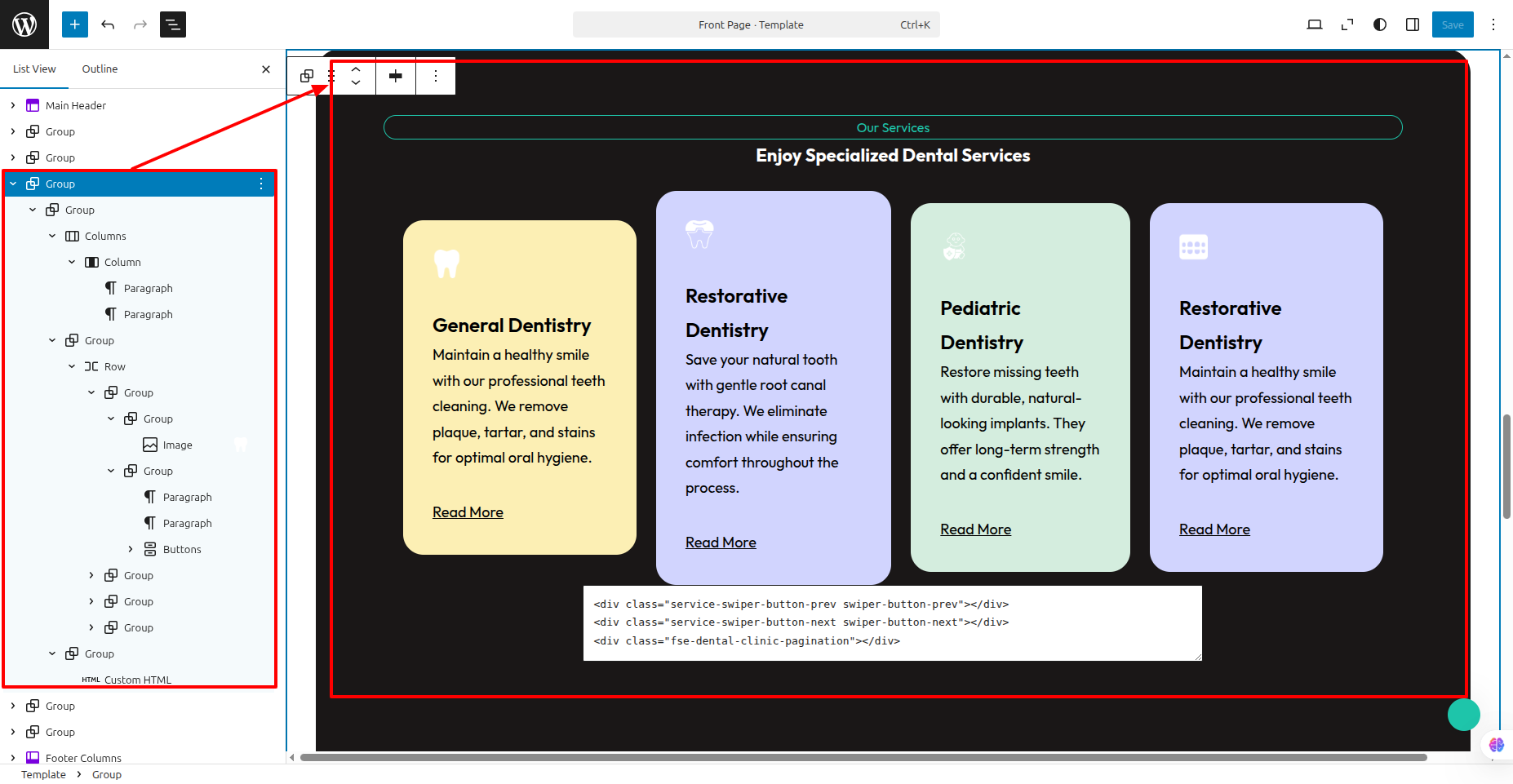Open the device preview laptop icon
This screenshot has width=1513, height=784.
[1314, 24]
